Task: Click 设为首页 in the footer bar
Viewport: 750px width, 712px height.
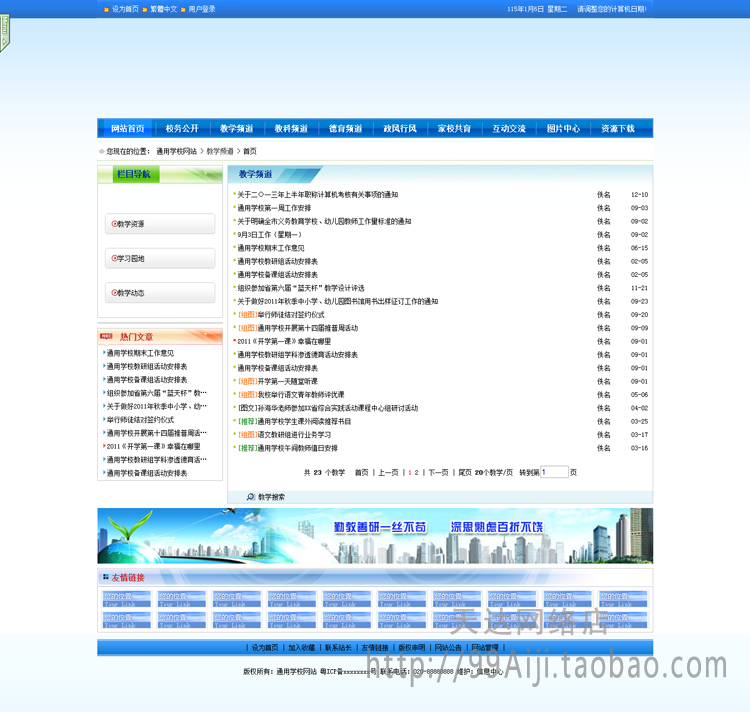Action: (265, 647)
